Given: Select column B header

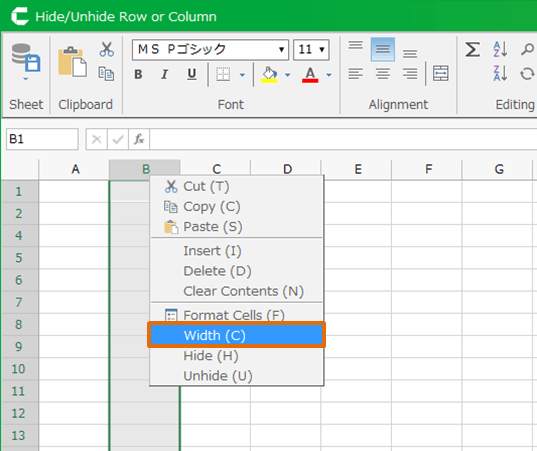Looking at the screenshot, I should pyautogui.click(x=145, y=169).
